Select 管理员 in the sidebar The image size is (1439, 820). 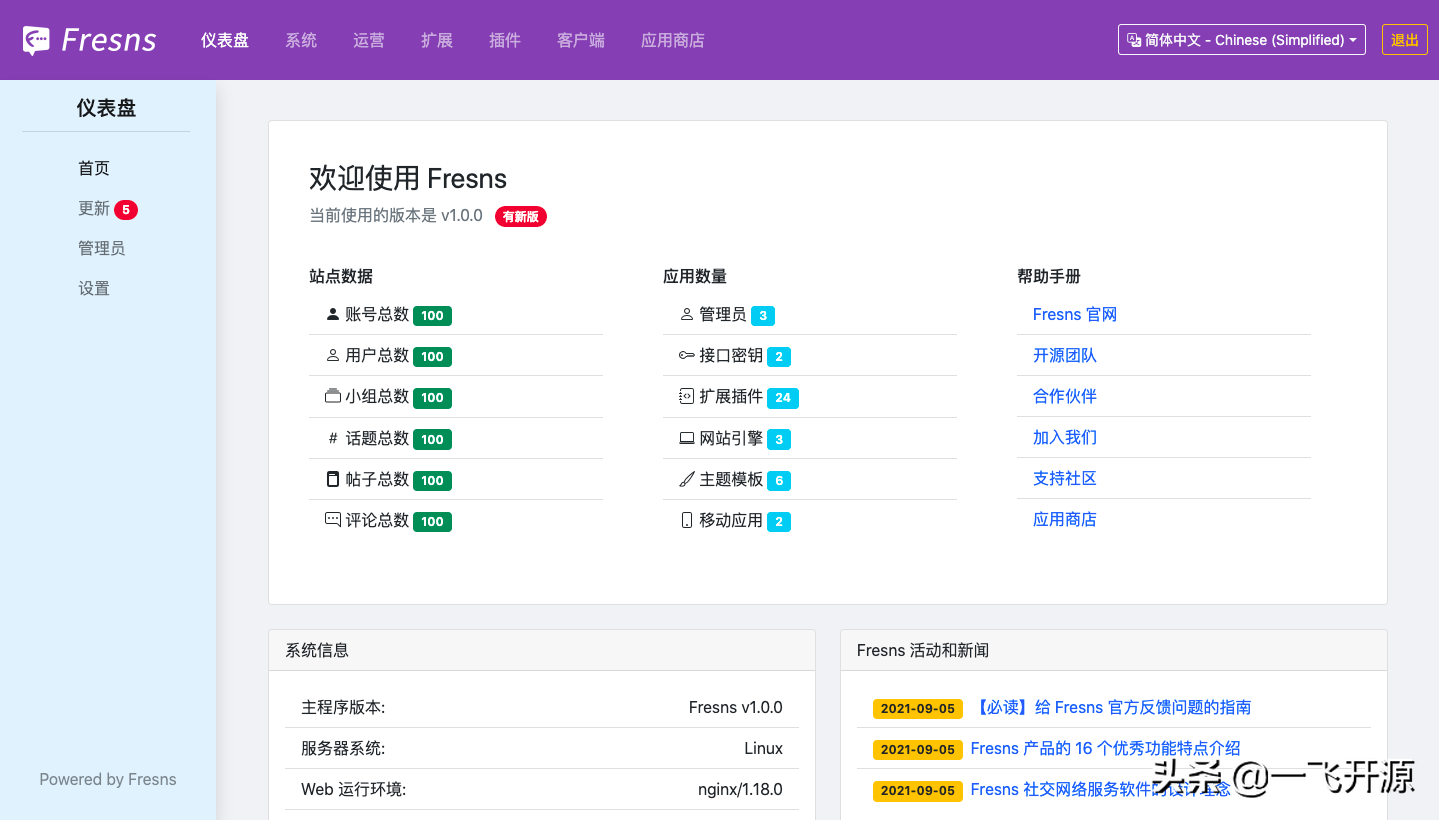[102, 248]
